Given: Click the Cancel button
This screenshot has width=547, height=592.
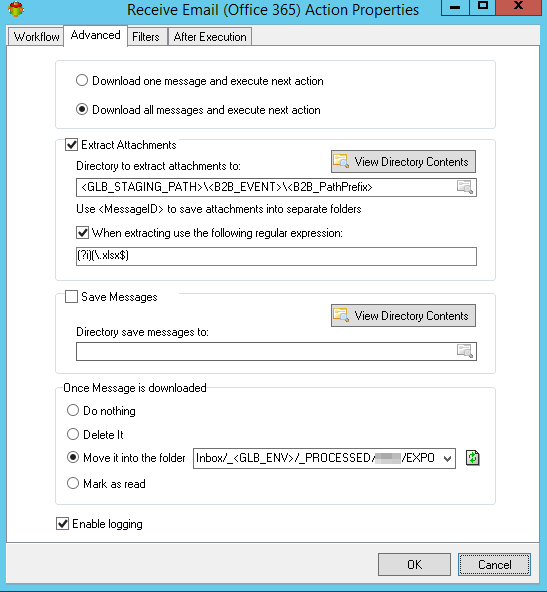Looking at the screenshot, I should 494,564.
